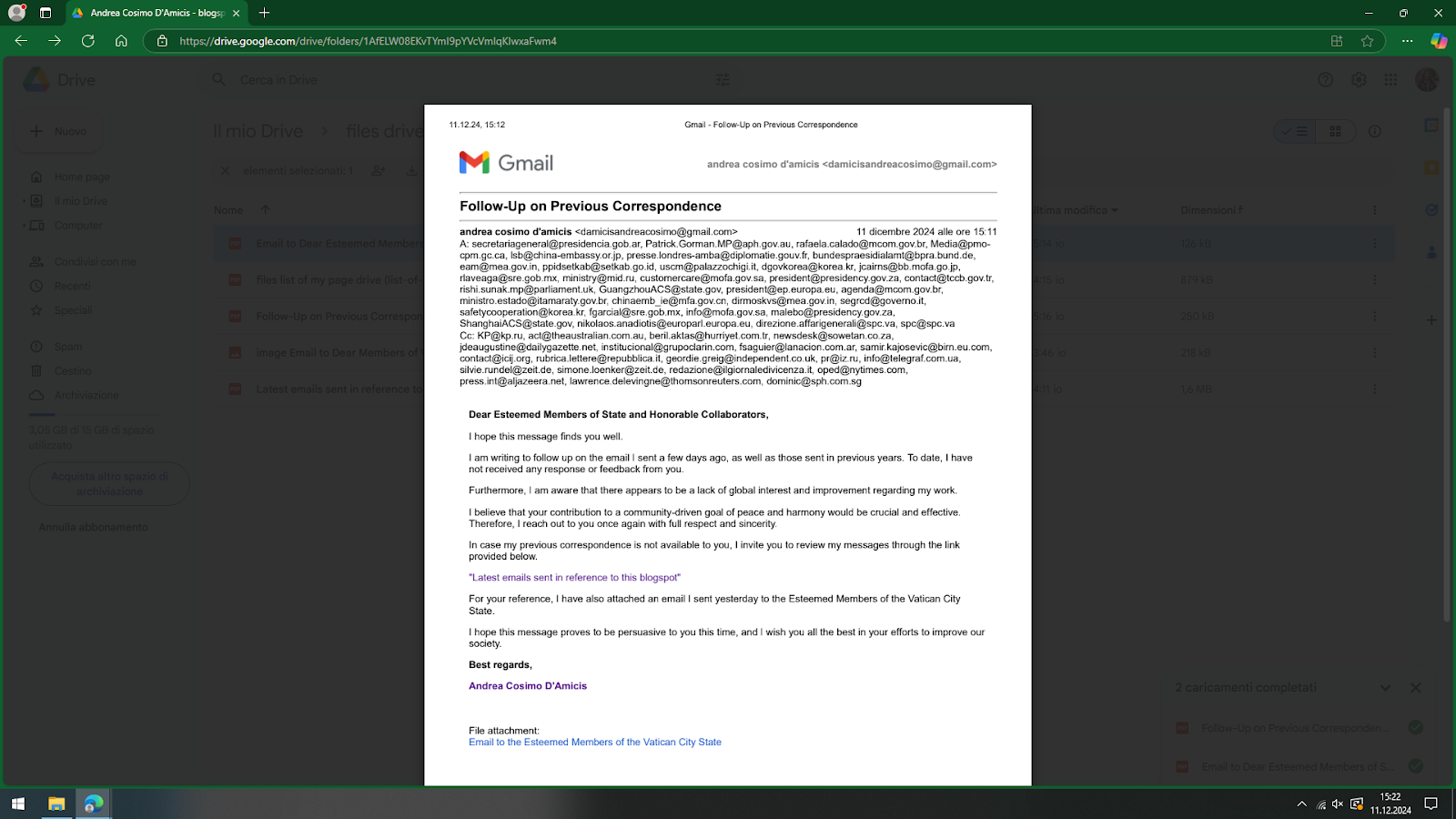Open Condivisi con me in sidebar
Image resolution: width=1456 pixels, height=819 pixels.
[x=95, y=261]
